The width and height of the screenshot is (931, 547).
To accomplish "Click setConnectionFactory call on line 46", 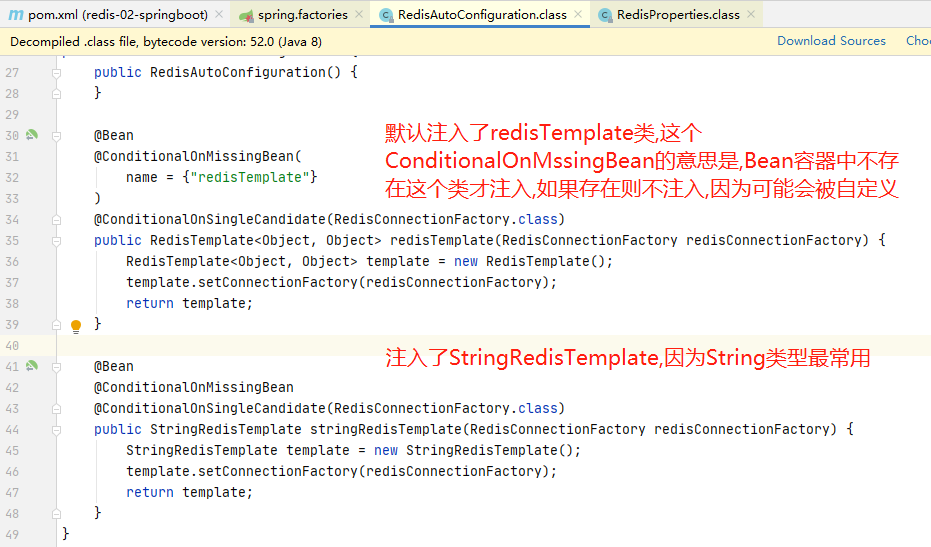I will (x=278, y=471).
